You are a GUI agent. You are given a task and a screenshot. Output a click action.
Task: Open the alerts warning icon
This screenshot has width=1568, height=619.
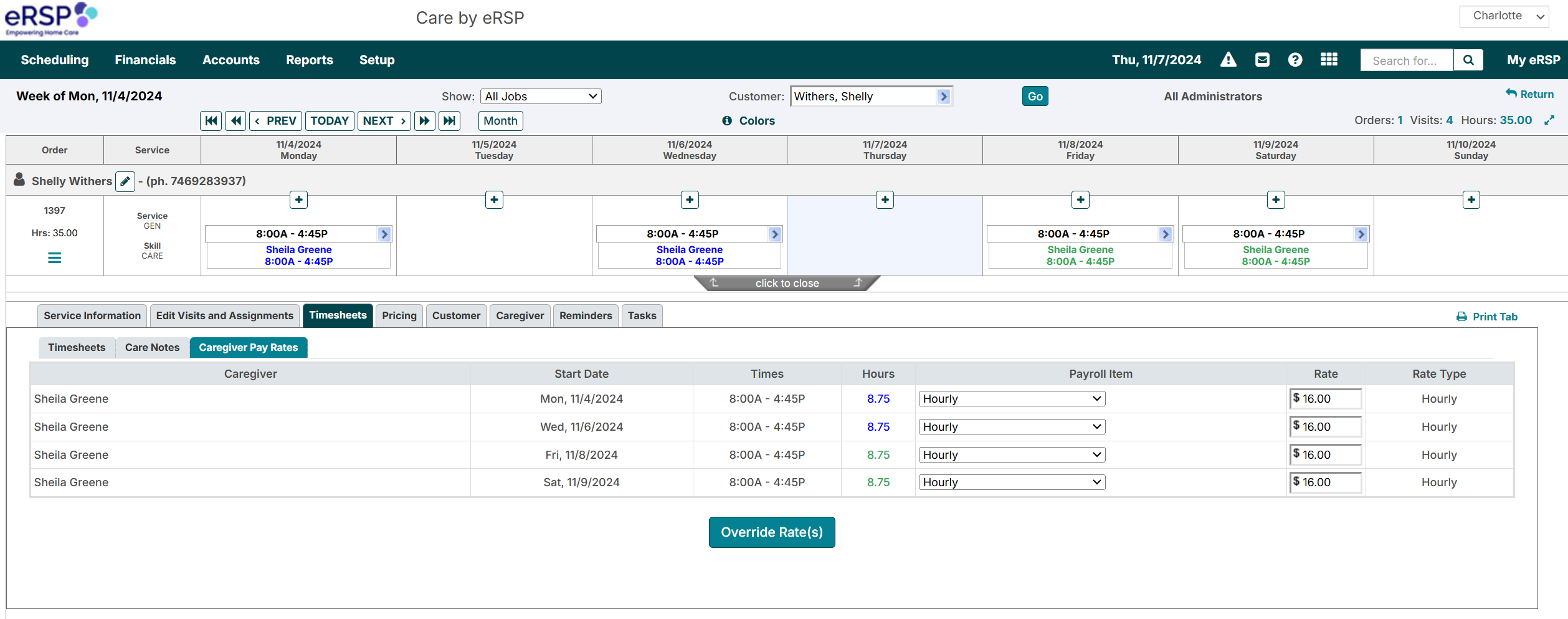pos(1228,59)
